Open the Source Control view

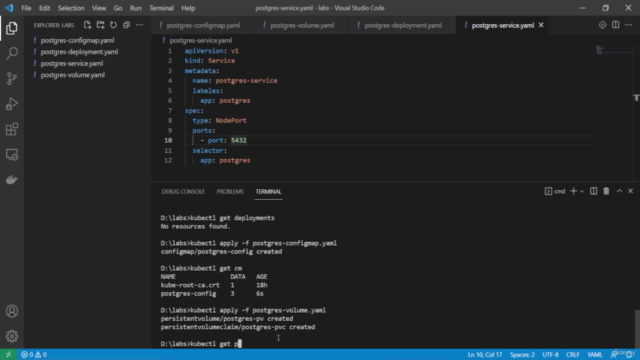click(12, 78)
